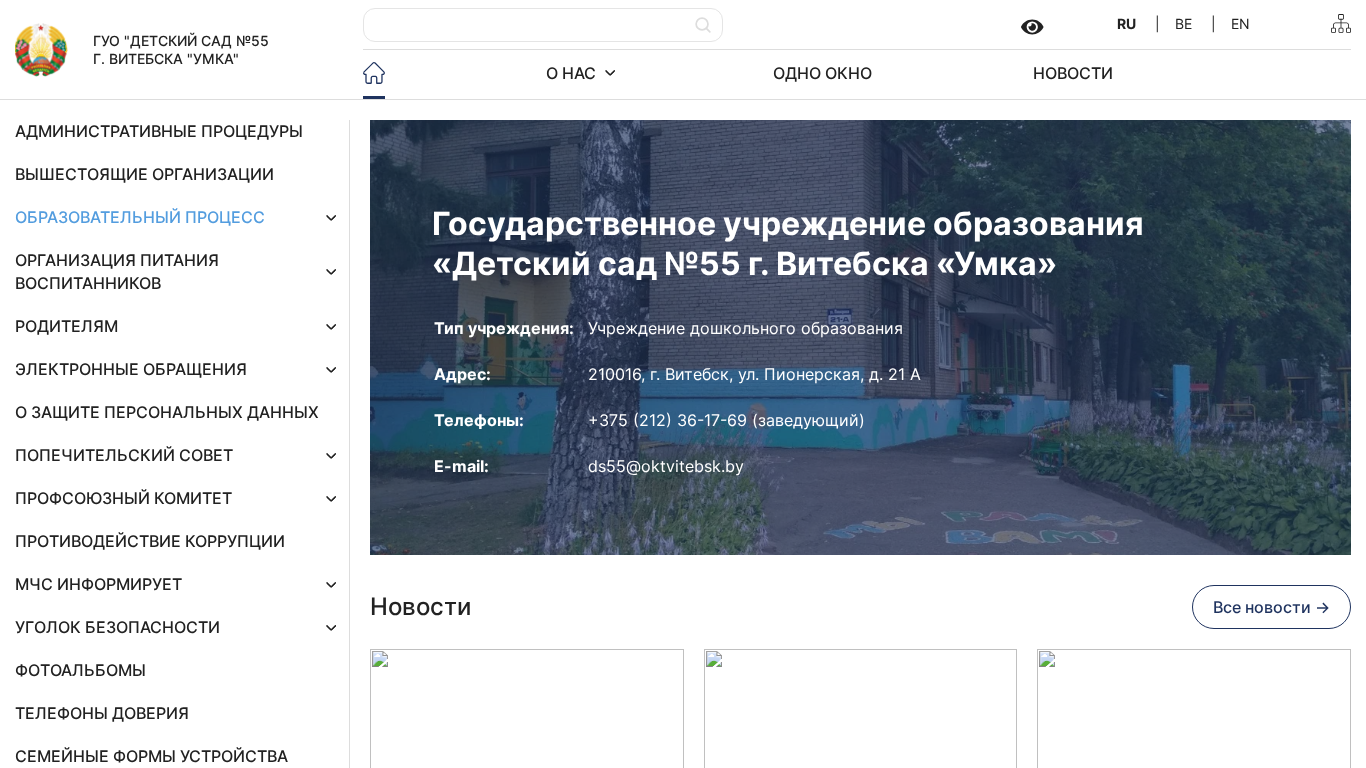Open ФОТОАЛЬБОМЫ in the sidebar
Viewport: 1366px width, 768px height.
point(80,670)
